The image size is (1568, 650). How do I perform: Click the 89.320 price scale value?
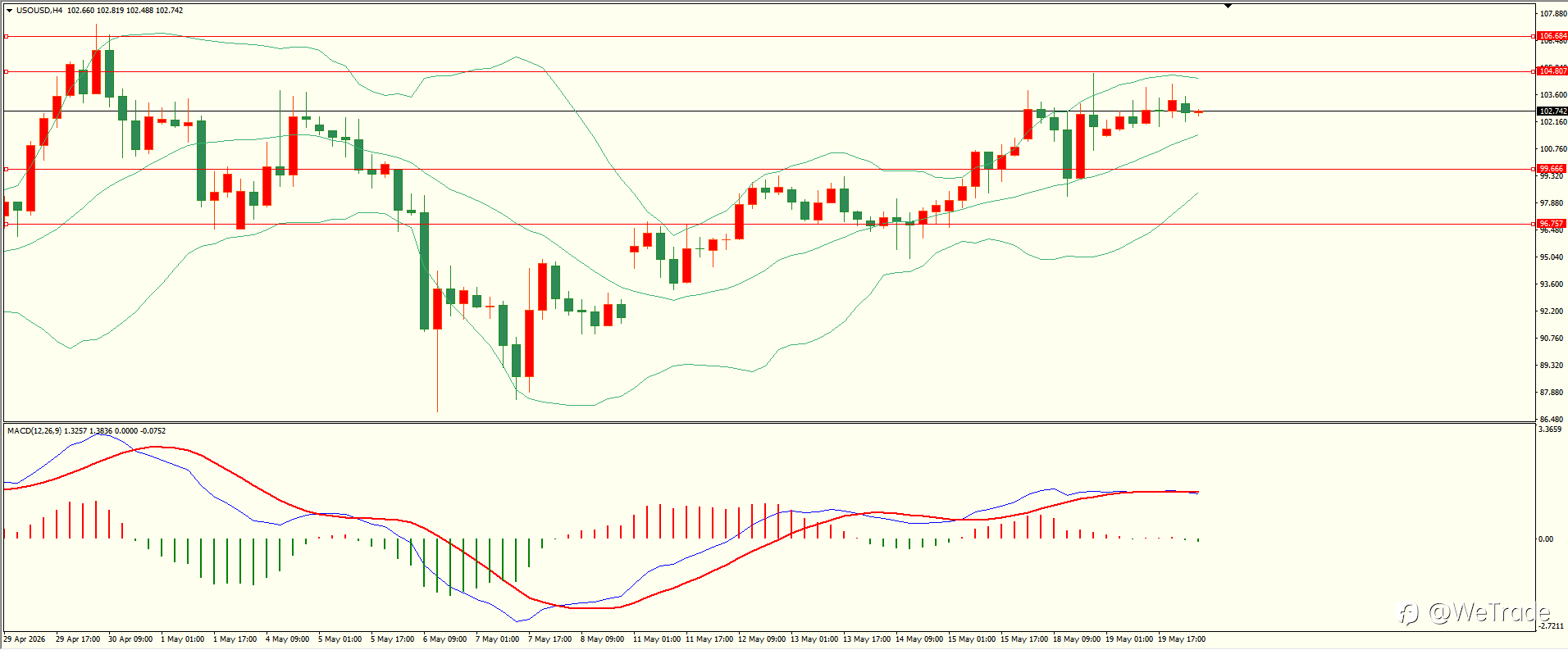click(x=1553, y=366)
